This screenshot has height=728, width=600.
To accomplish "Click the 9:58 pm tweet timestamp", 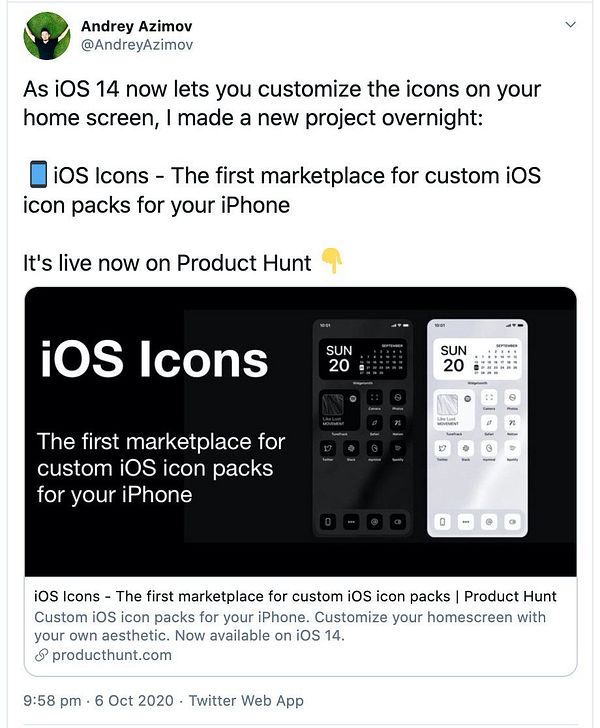I will click(x=52, y=700).
